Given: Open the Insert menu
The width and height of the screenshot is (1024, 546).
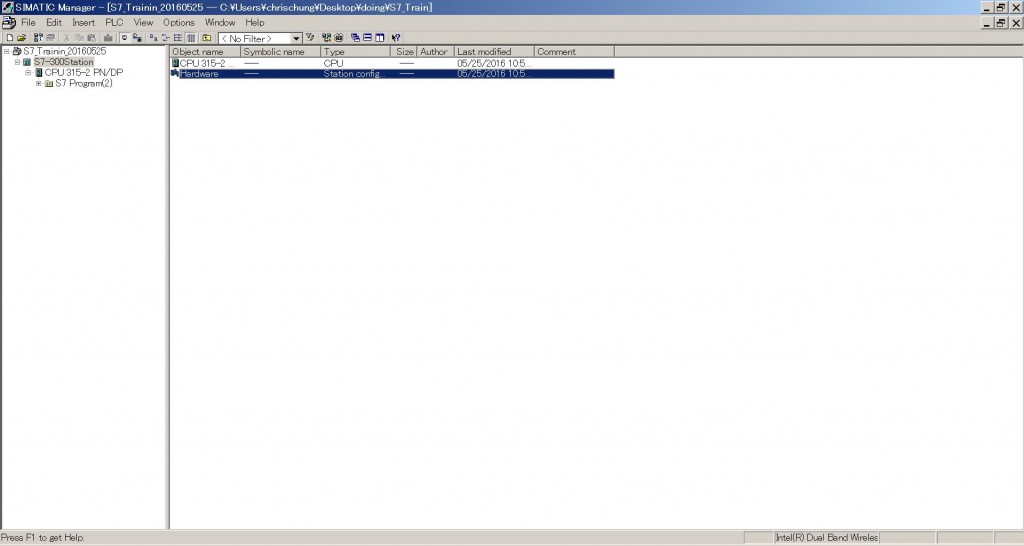Looking at the screenshot, I should point(84,22).
